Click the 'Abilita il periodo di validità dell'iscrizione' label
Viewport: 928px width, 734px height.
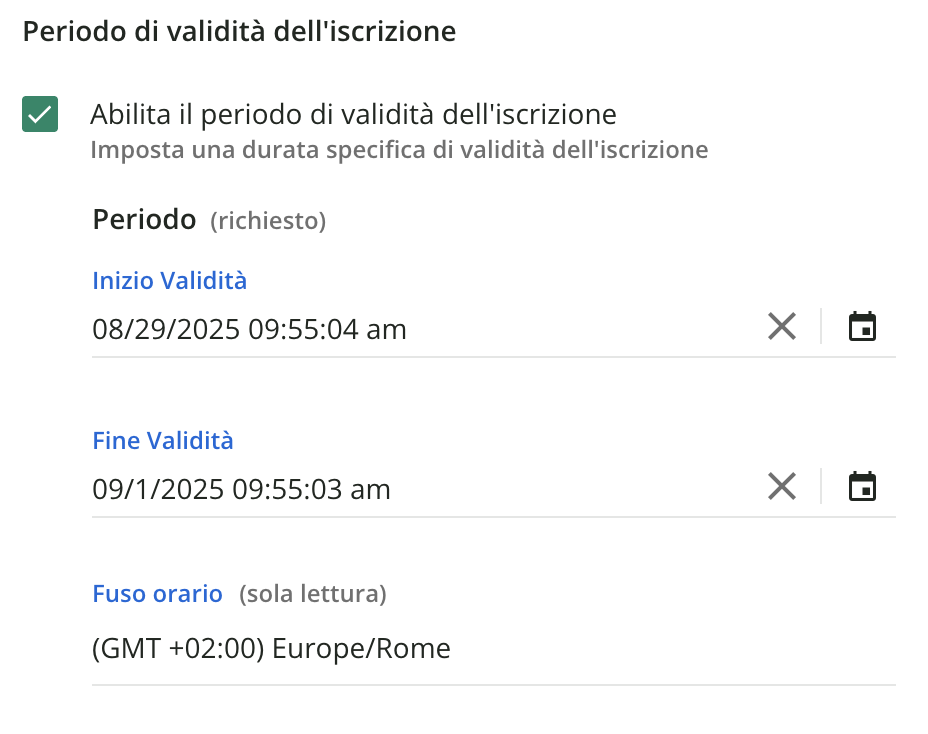353,114
